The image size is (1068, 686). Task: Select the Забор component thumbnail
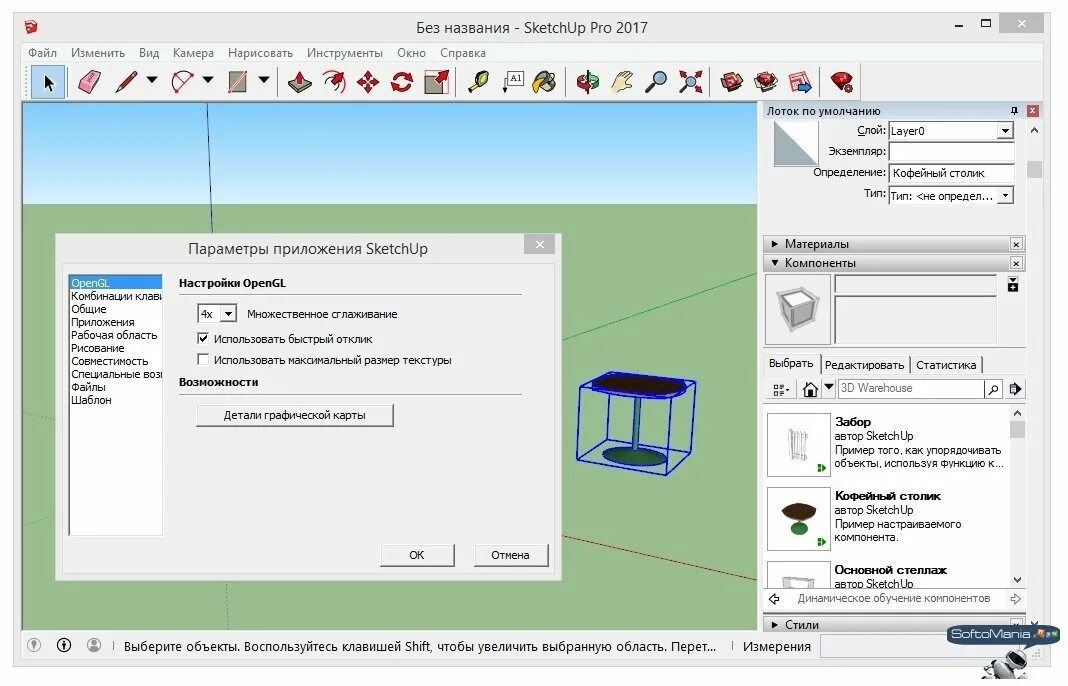pyautogui.click(x=798, y=444)
